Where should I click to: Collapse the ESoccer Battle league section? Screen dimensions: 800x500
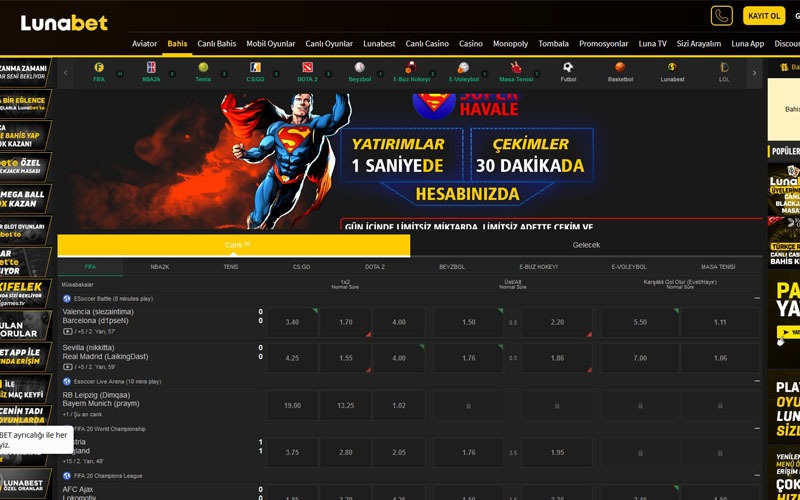point(757,298)
